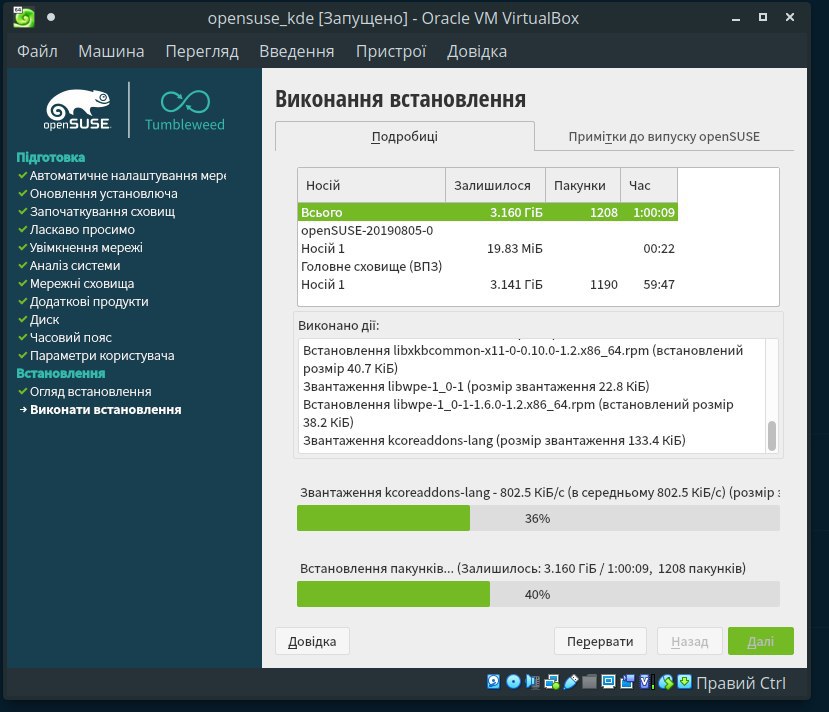Click the Довідка button at bottom
829x712 pixels.
tap(312, 641)
